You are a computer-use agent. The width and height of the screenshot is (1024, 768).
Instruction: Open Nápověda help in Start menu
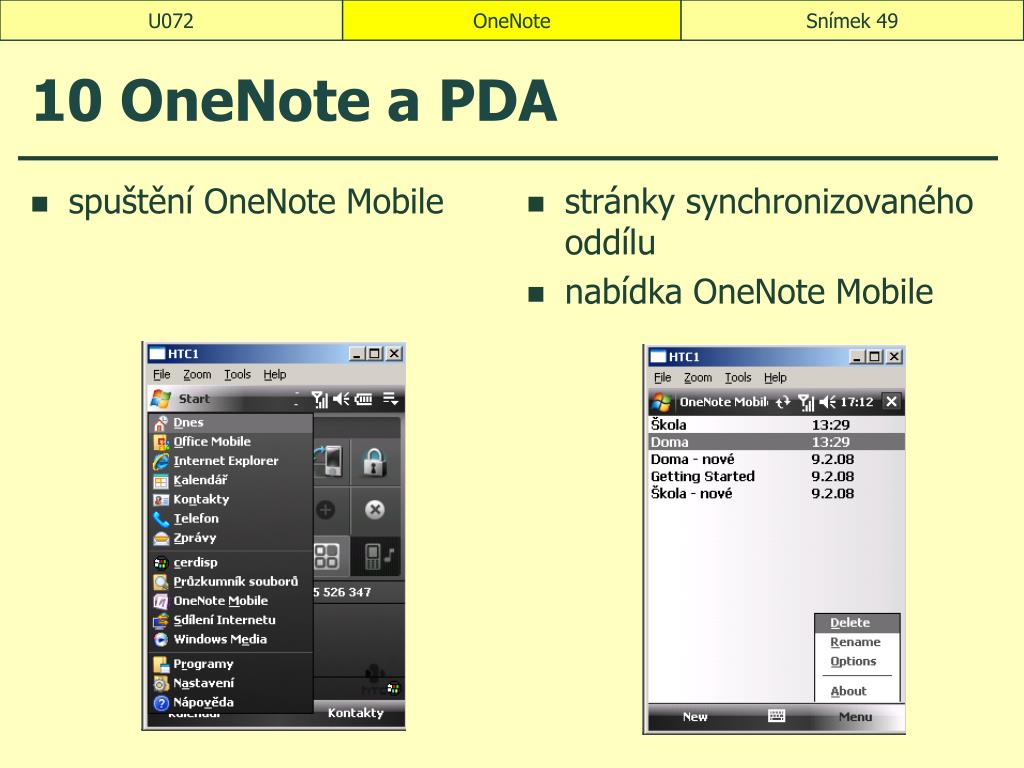pos(231,703)
